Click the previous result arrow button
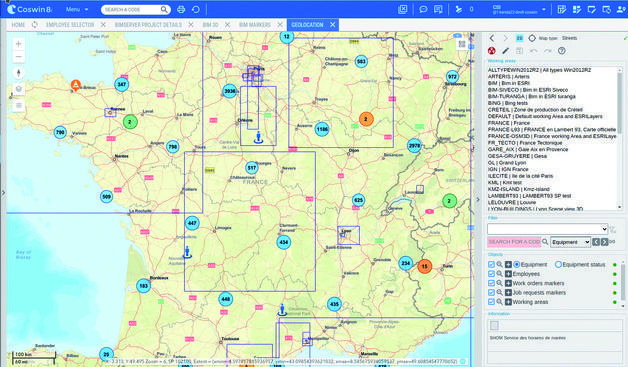The height and width of the screenshot is (367, 628). pos(596,242)
